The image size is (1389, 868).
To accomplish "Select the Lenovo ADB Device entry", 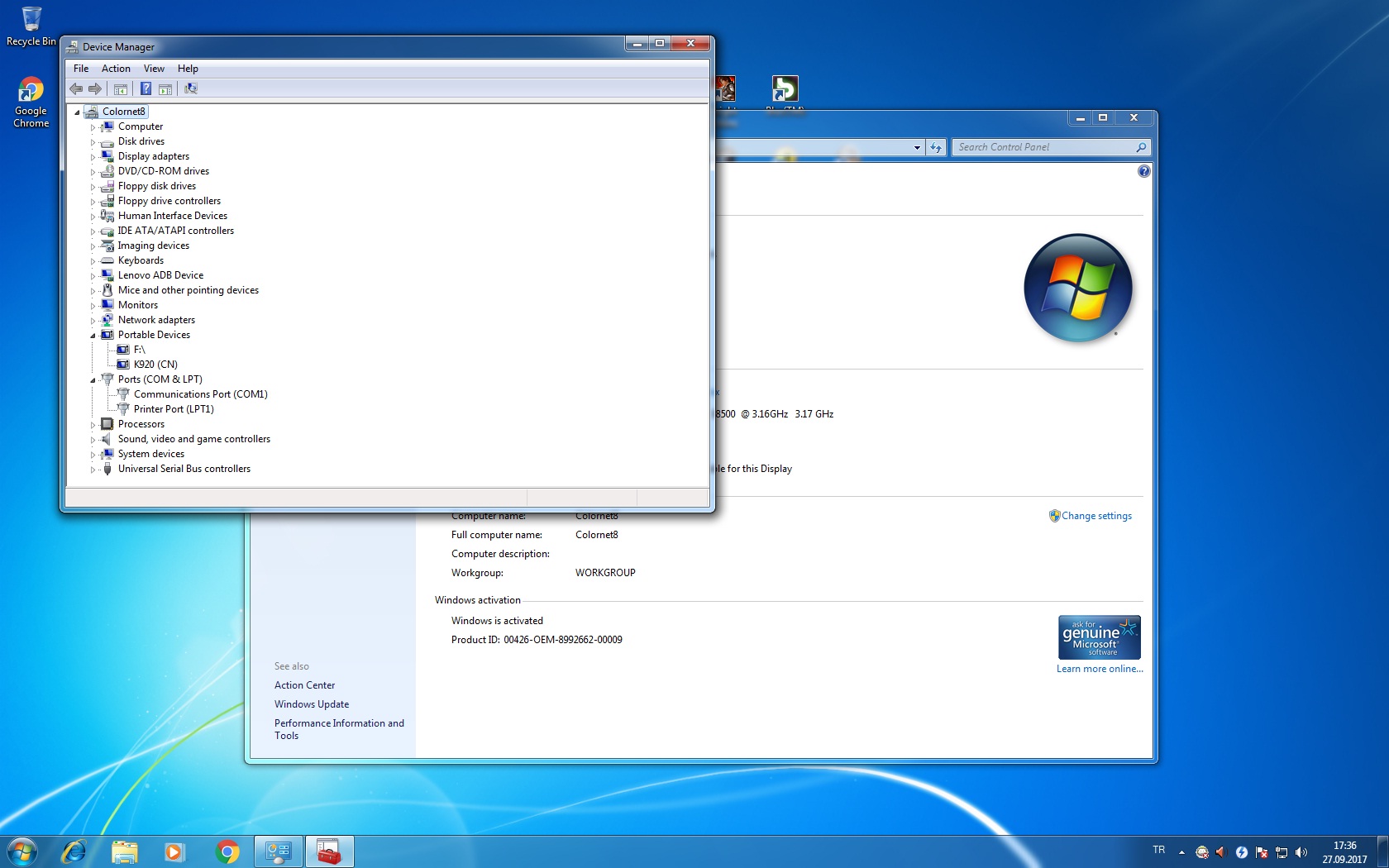I will [160, 275].
